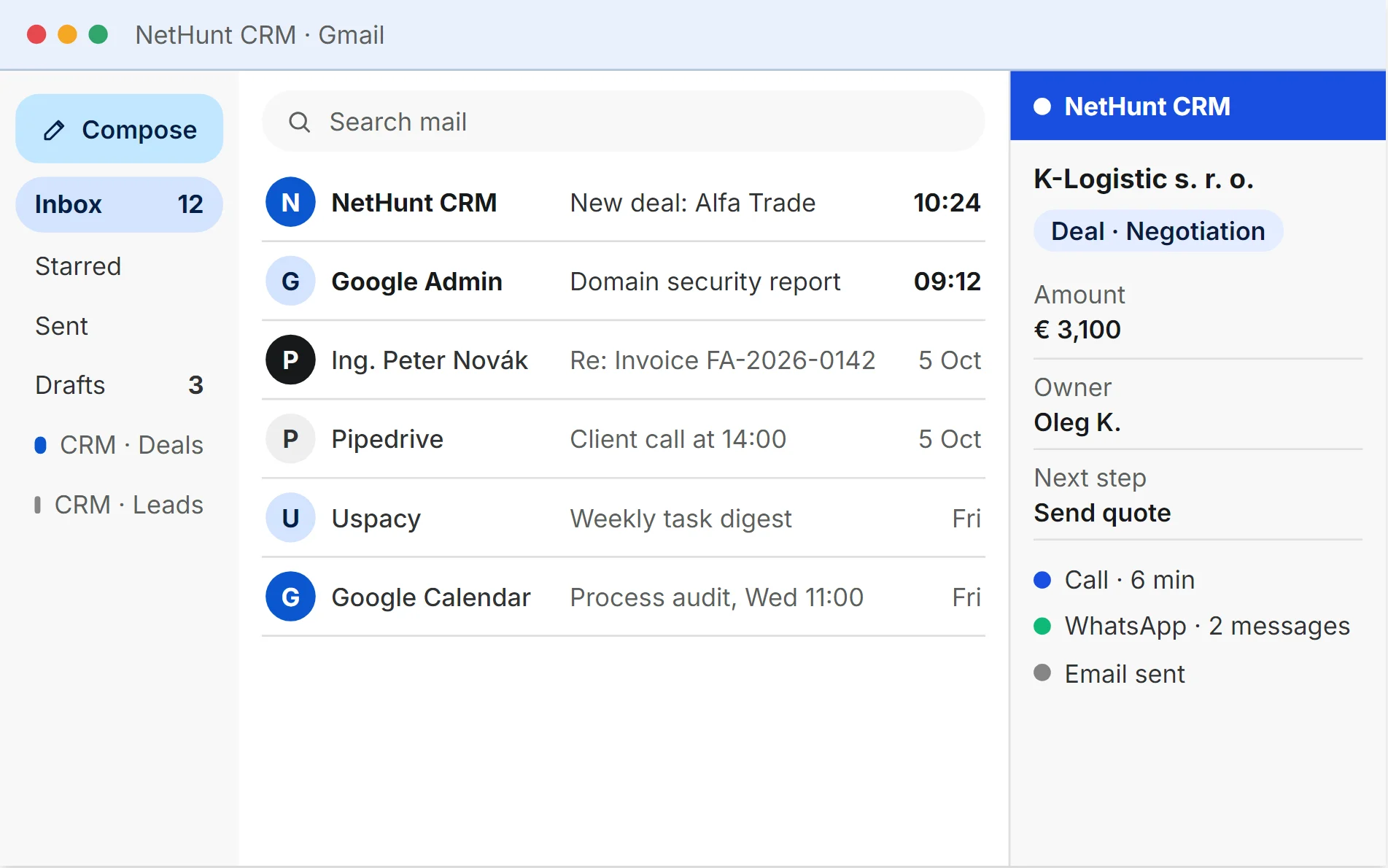Click the yellow minimize window button
The height and width of the screenshot is (868, 1388).
click(x=67, y=34)
